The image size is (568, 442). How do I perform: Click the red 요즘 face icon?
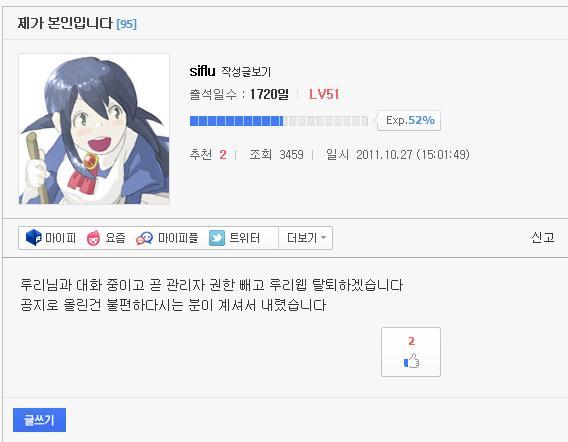93,238
